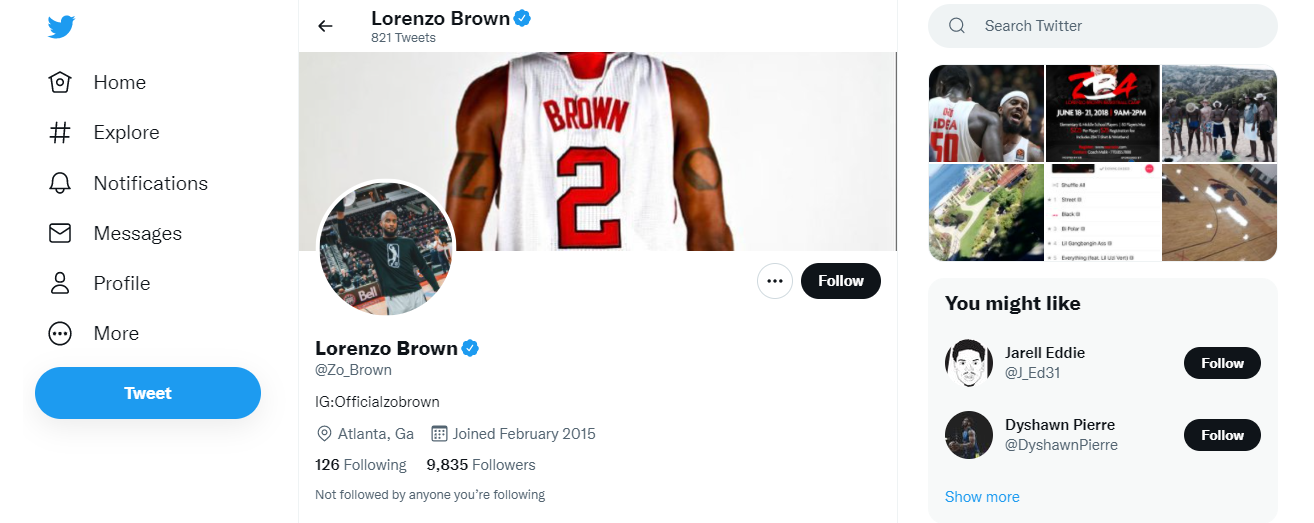The width and height of the screenshot is (1314, 523).
Task: Open Messages envelope icon
Action: (x=61, y=233)
